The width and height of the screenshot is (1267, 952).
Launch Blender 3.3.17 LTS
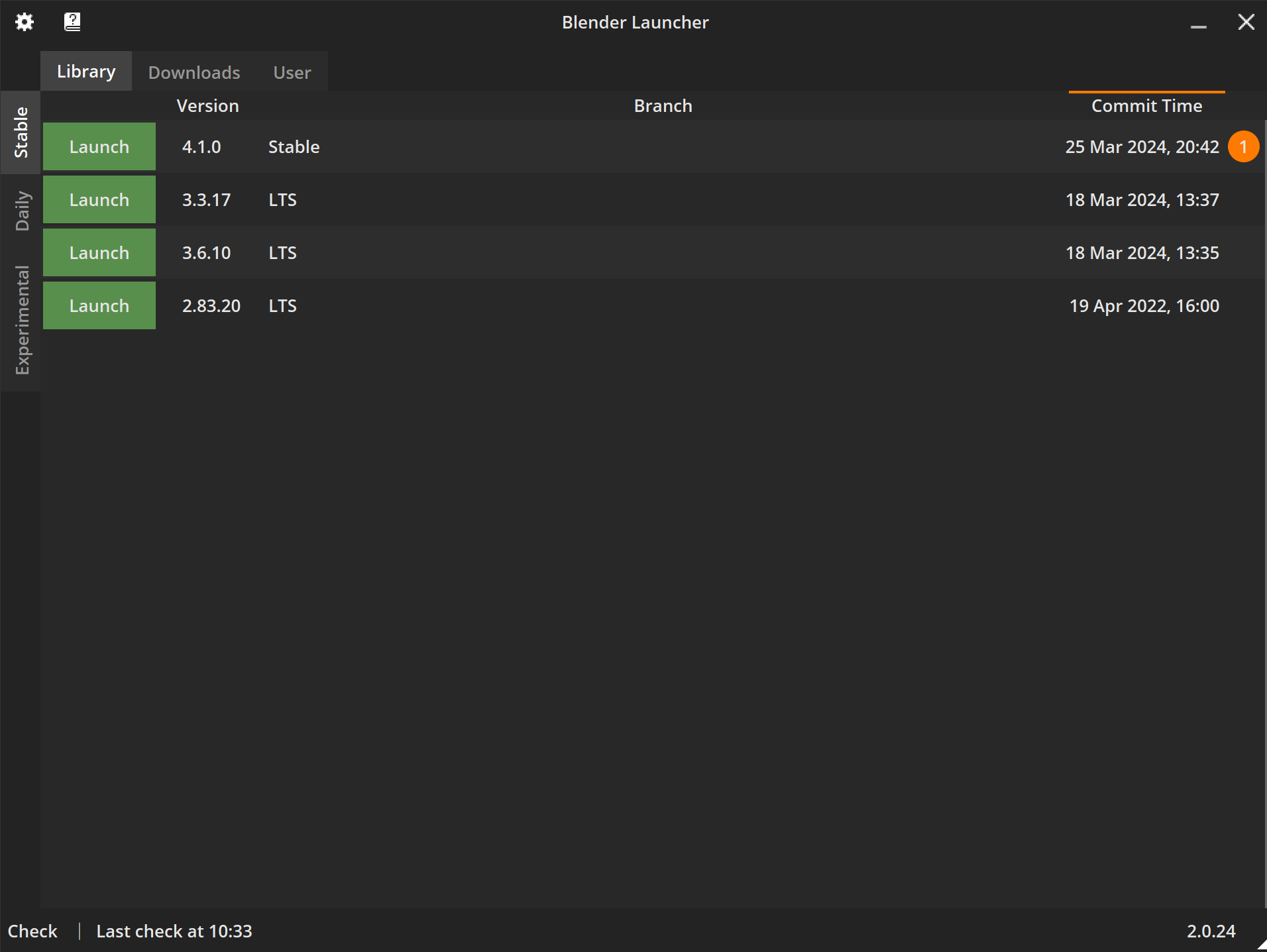(x=99, y=199)
